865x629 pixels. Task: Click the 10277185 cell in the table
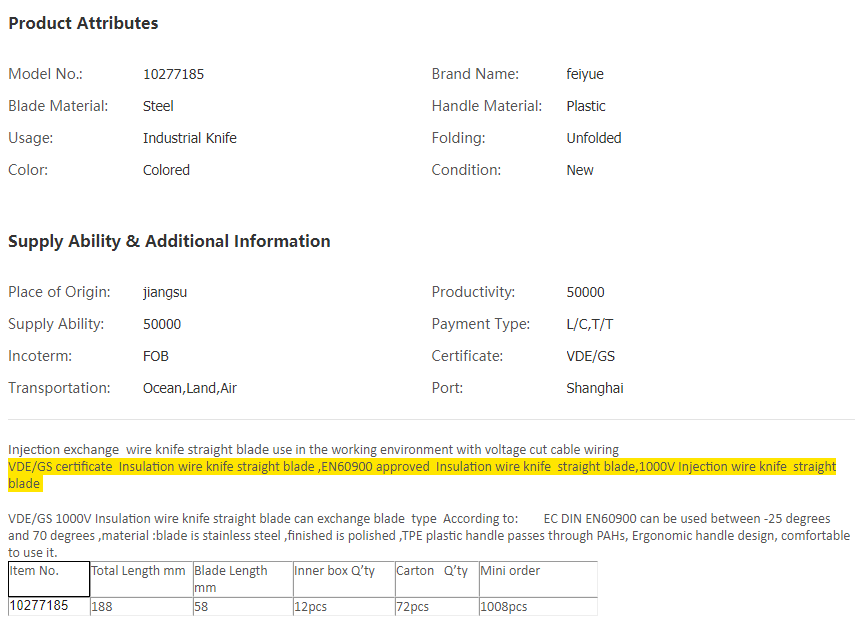(x=39, y=606)
